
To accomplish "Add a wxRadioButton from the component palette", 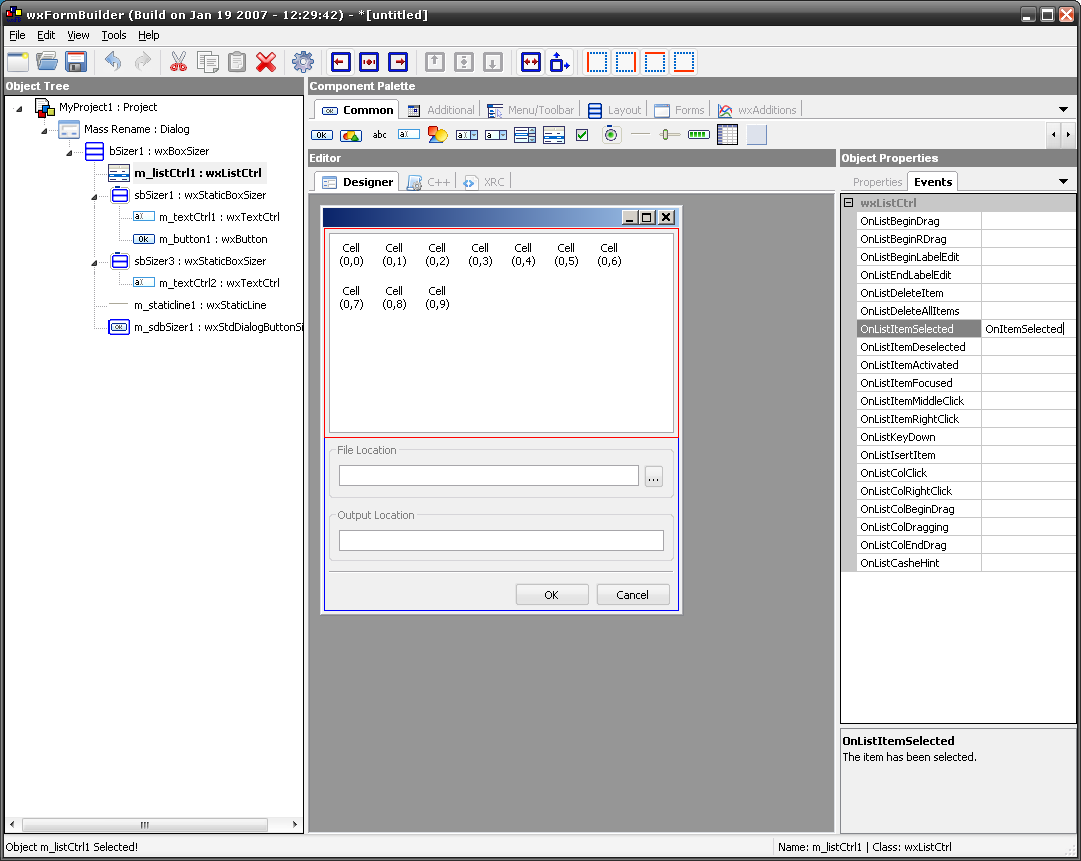I will tap(612, 135).
